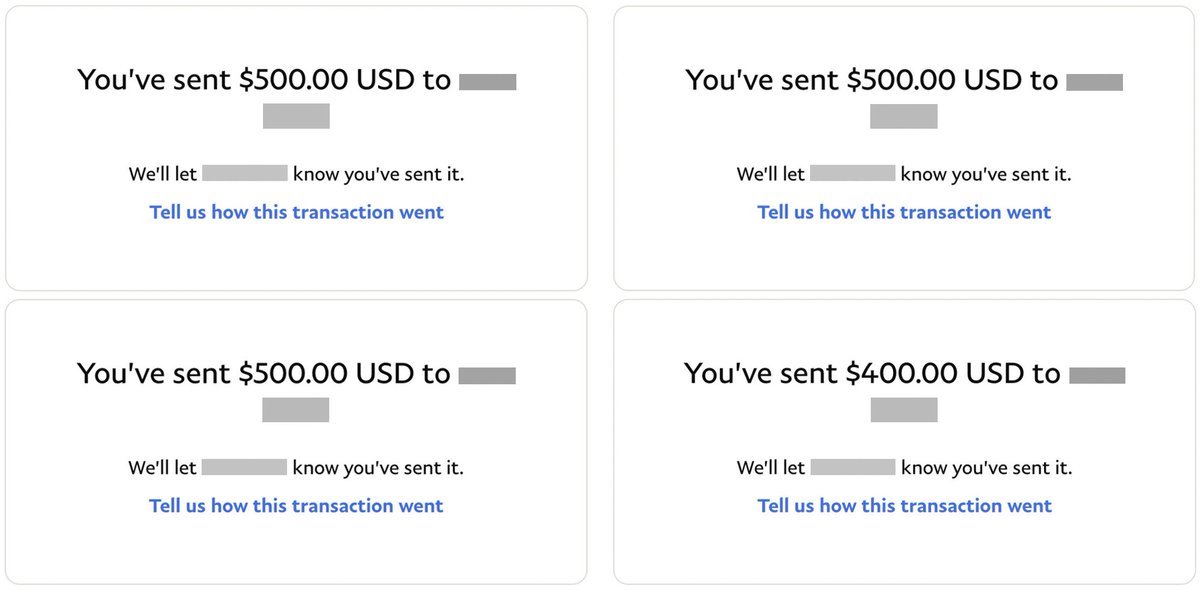Click the redacted name after "We'll let", top-right card

pyautogui.click(x=852, y=173)
